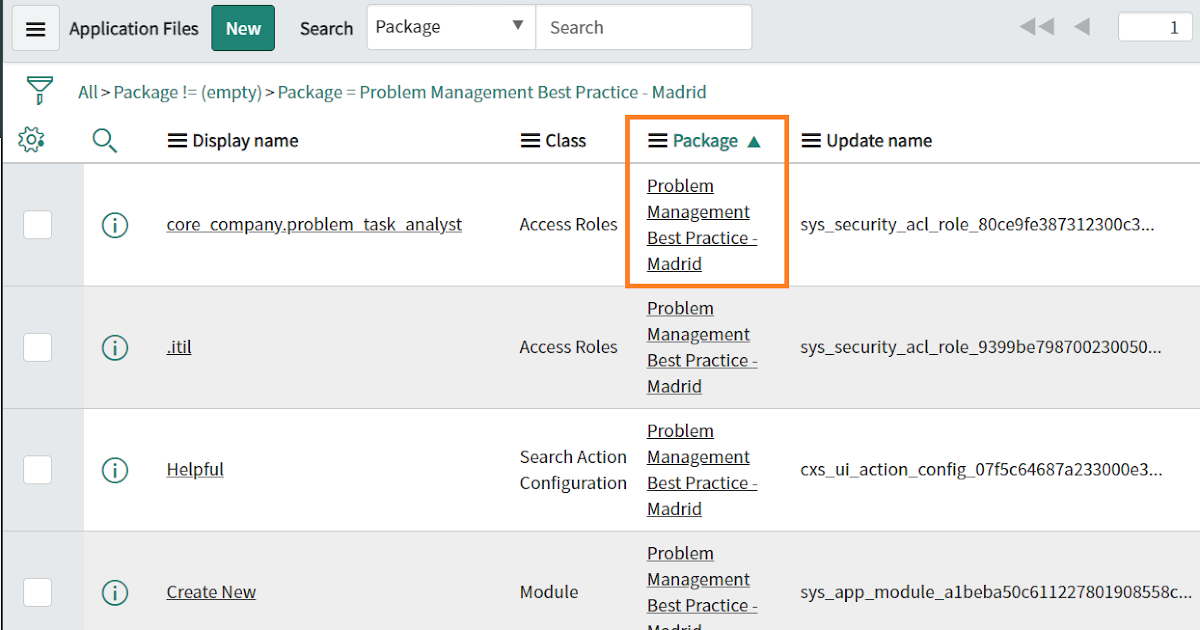Check the first row's selection checkbox
The width and height of the screenshot is (1200, 630).
click(37, 224)
